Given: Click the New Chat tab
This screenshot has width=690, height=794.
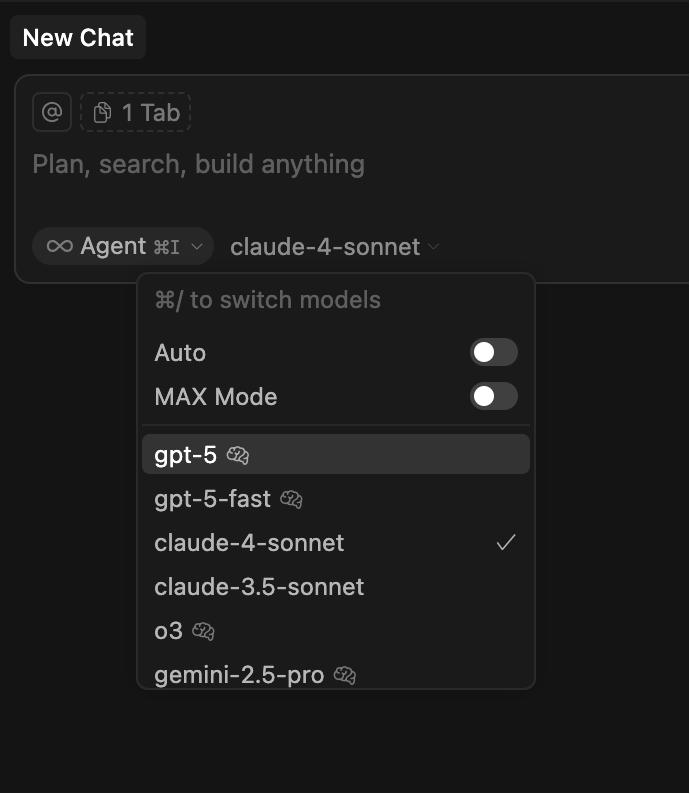Looking at the screenshot, I should tap(78, 38).
